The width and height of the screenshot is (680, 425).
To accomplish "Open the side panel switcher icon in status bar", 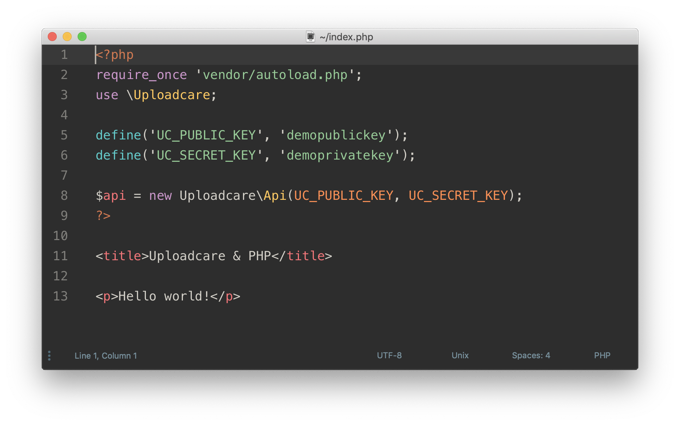I will pos(49,356).
